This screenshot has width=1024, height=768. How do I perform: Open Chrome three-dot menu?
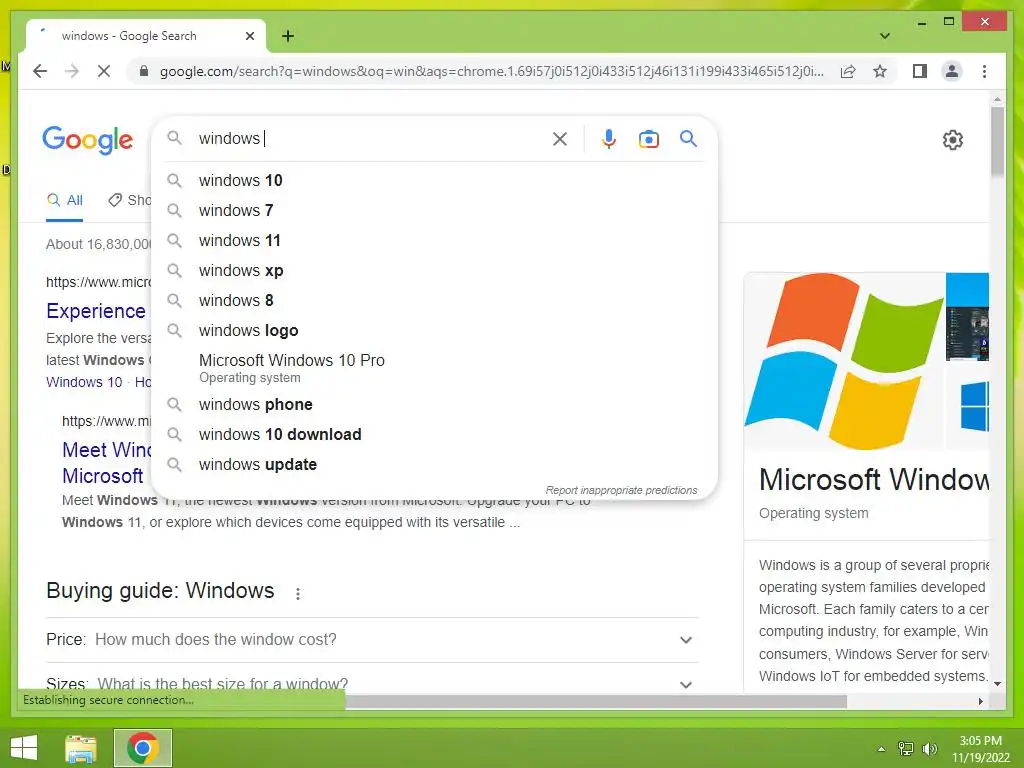[x=984, y=71]
